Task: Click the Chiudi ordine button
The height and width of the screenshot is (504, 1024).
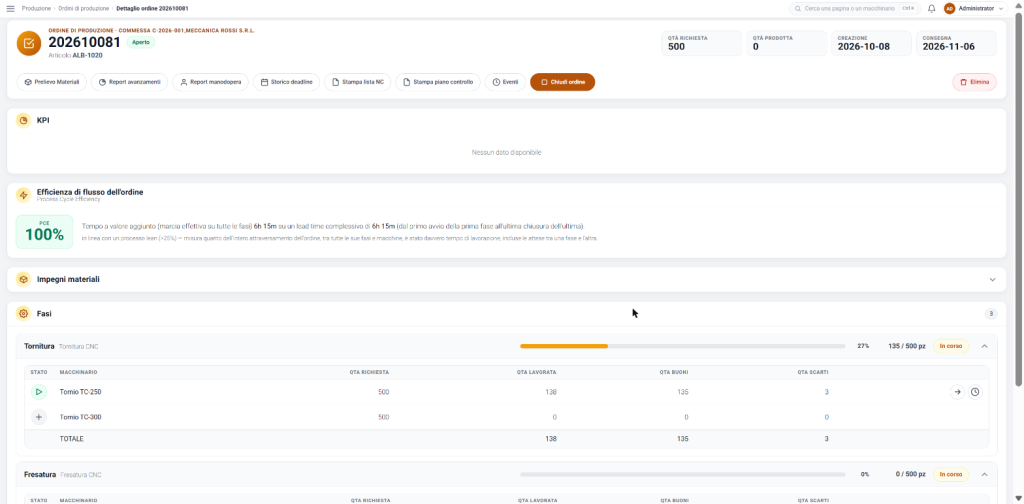Action: (562, 82)
